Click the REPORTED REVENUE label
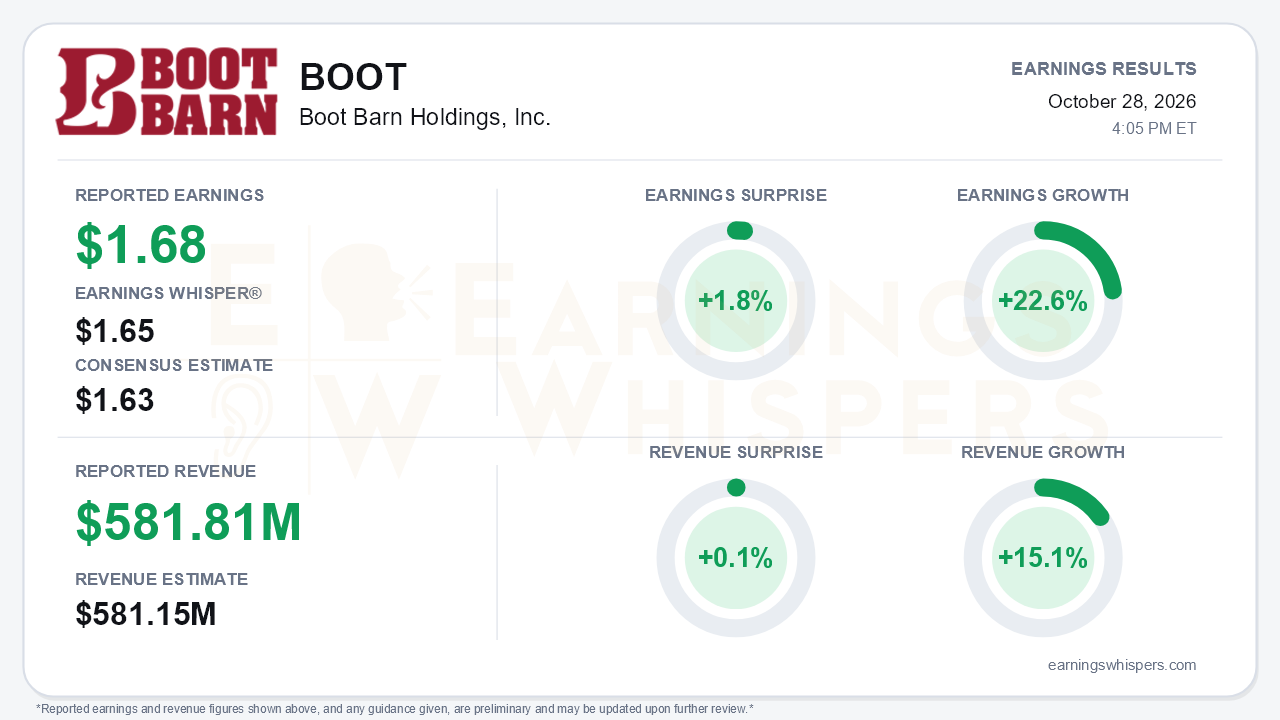Viewport: 1280px width, 720px height. (166, 472)
